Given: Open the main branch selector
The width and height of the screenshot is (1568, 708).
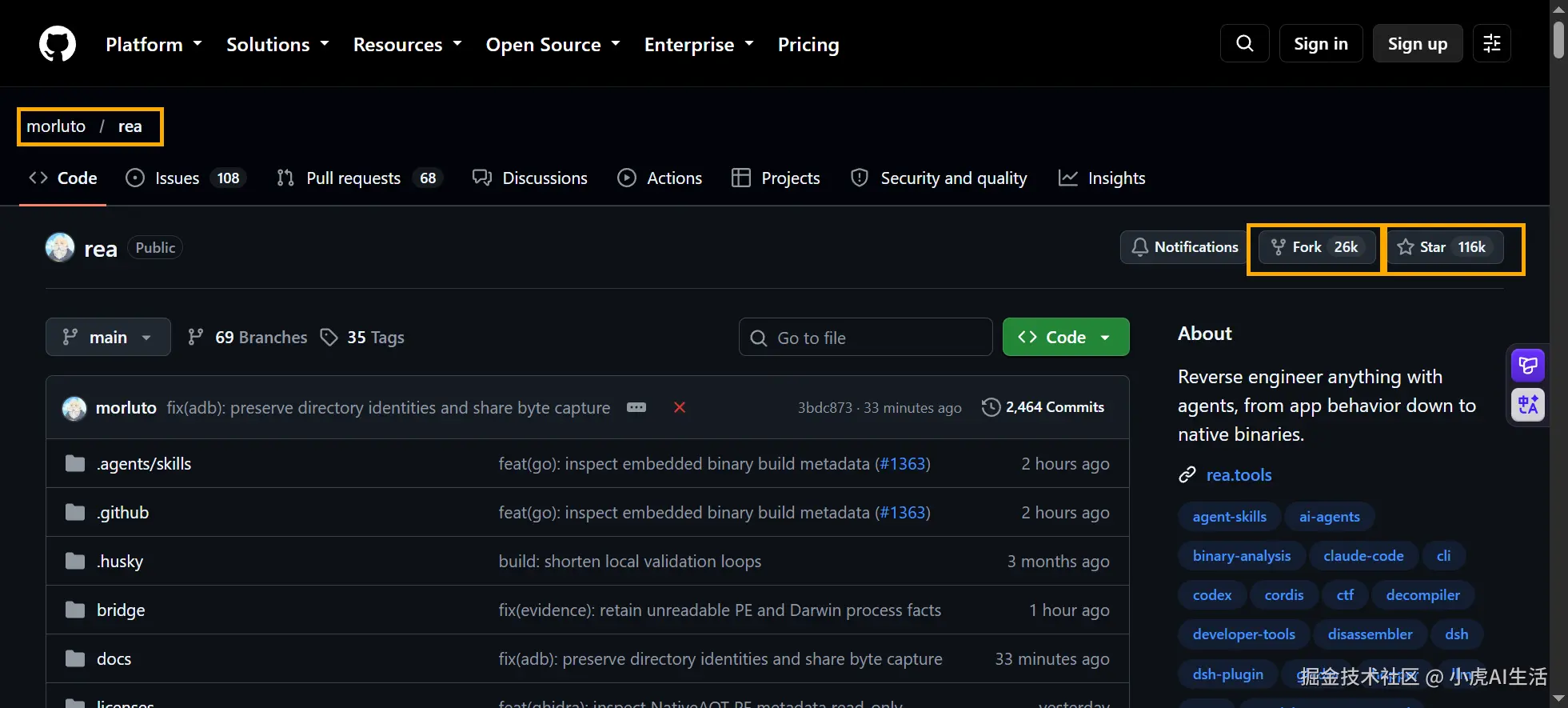Looking at the screenshot, I should tap(108, 337).
